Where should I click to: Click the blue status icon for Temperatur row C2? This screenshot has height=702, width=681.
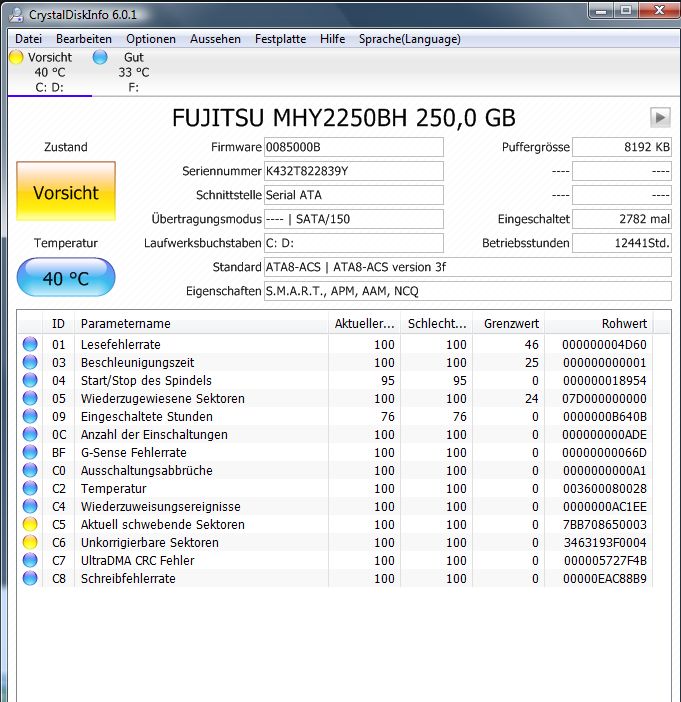(30, 488)
